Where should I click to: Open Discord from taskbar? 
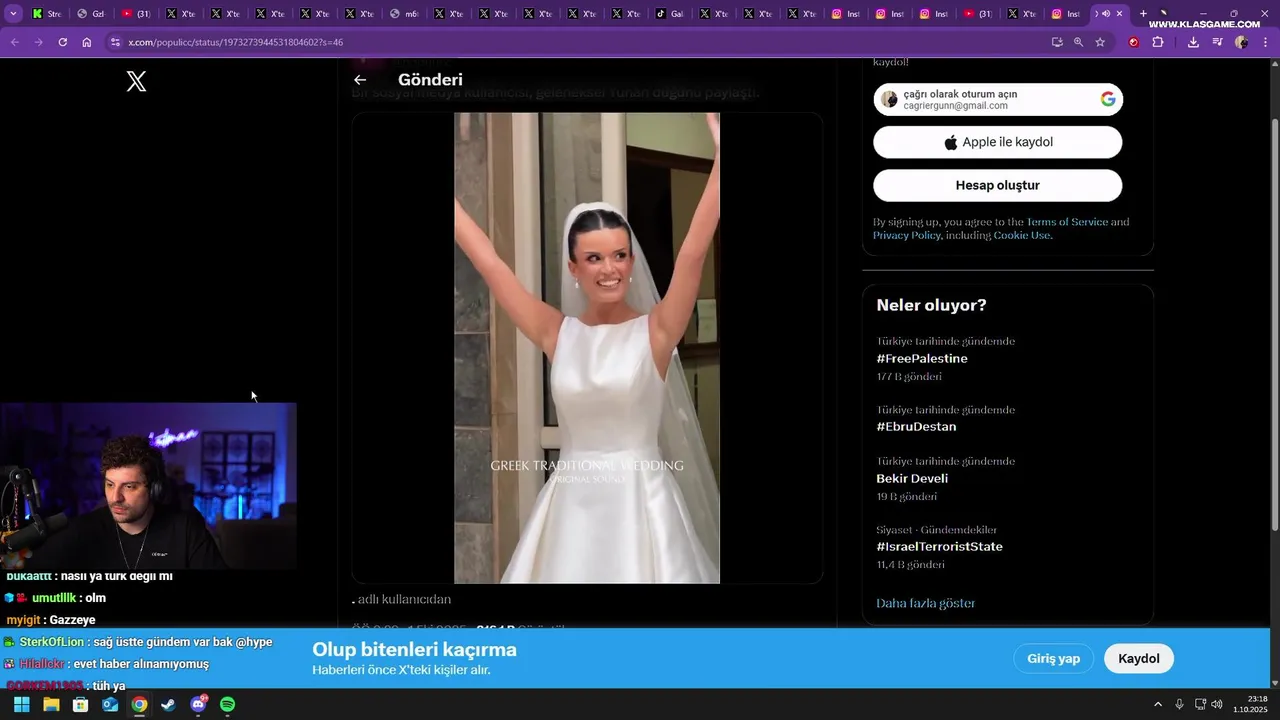point(198,704)
